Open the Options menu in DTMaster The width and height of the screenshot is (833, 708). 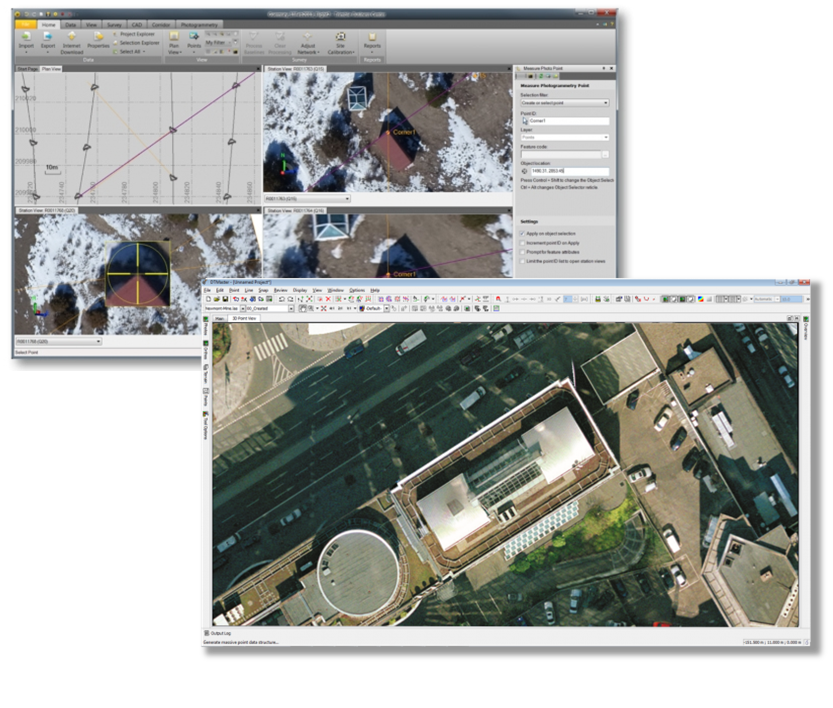coord(357,290)
